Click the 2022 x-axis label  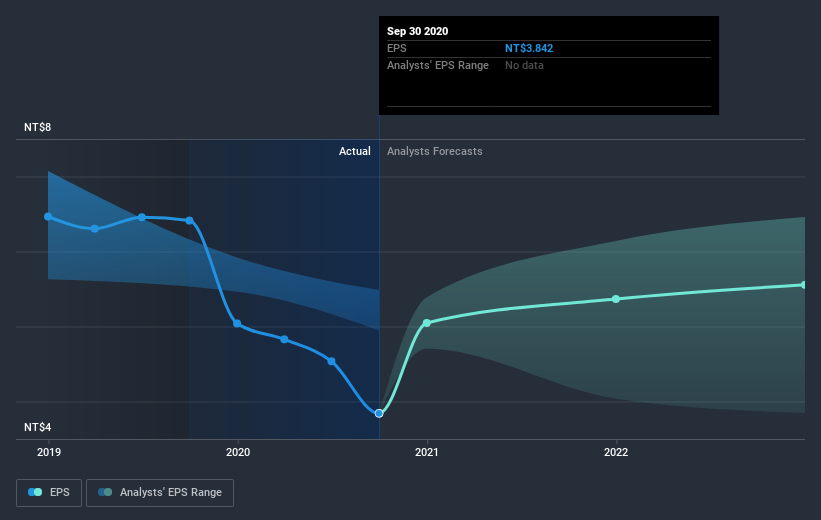[x=616, y=452]
